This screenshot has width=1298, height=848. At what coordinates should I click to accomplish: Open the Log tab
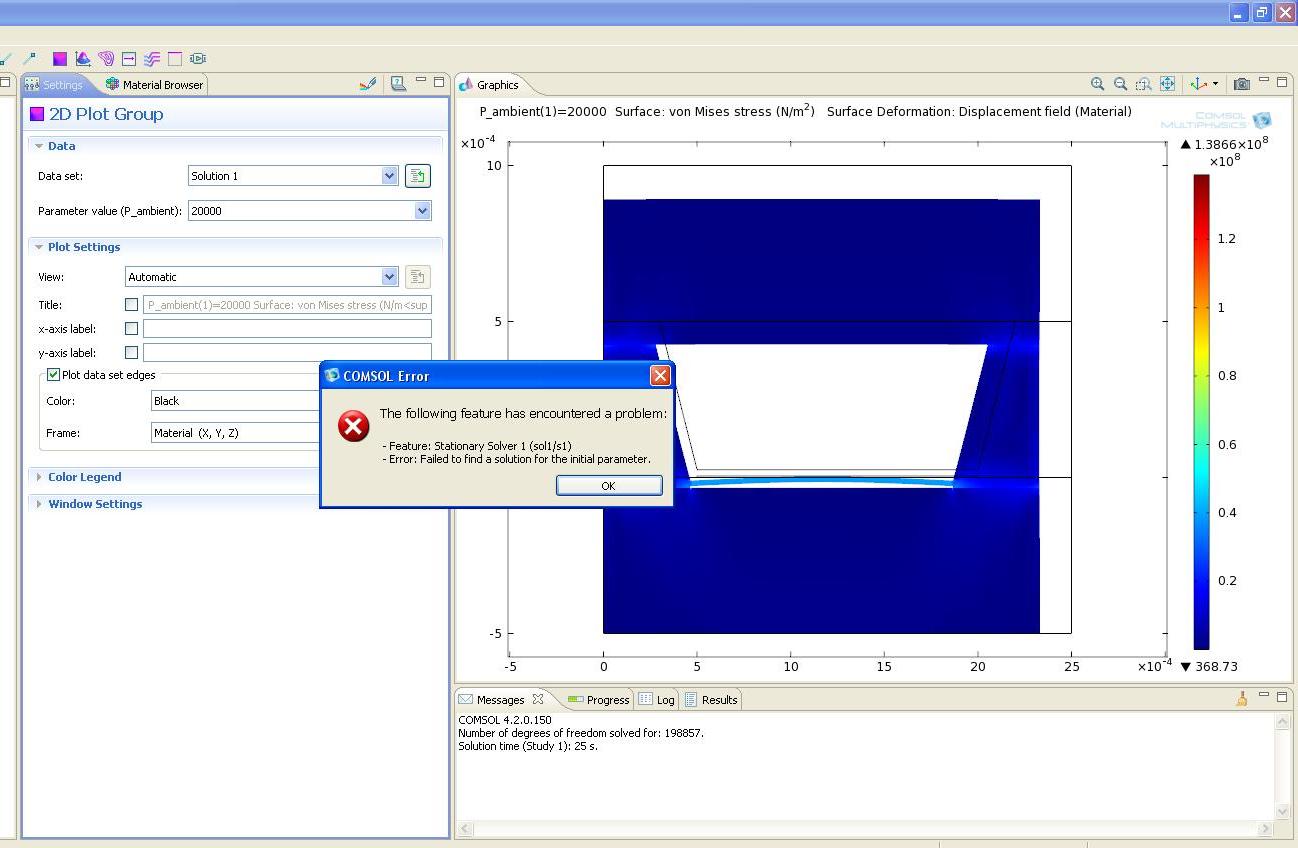tap(657, 700)
